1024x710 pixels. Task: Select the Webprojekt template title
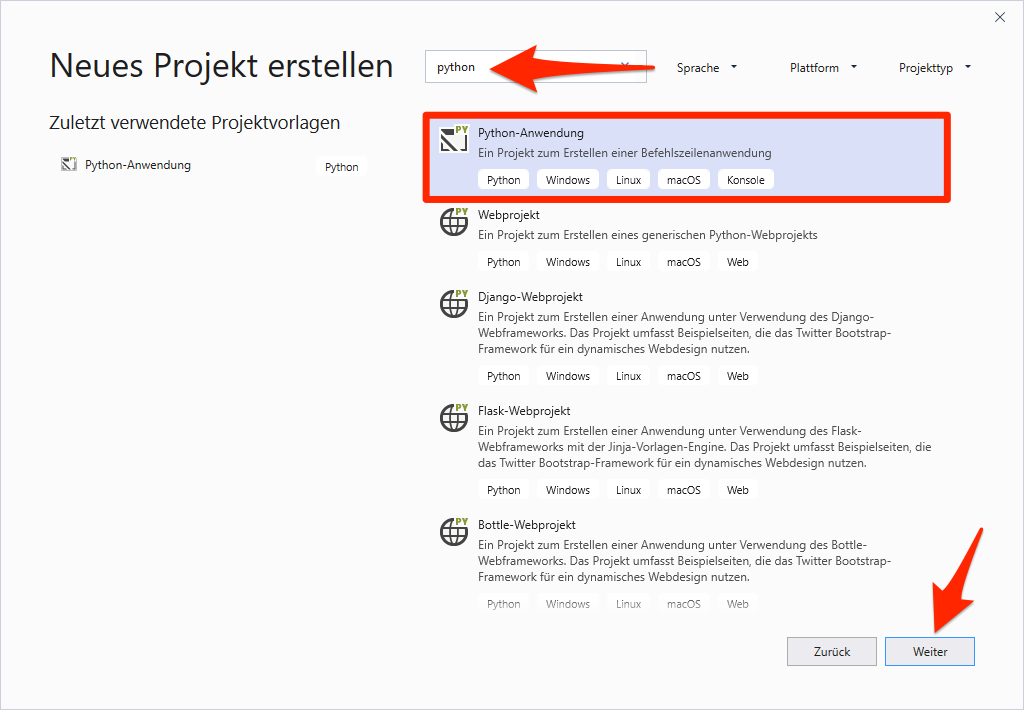tap(509, 215)
